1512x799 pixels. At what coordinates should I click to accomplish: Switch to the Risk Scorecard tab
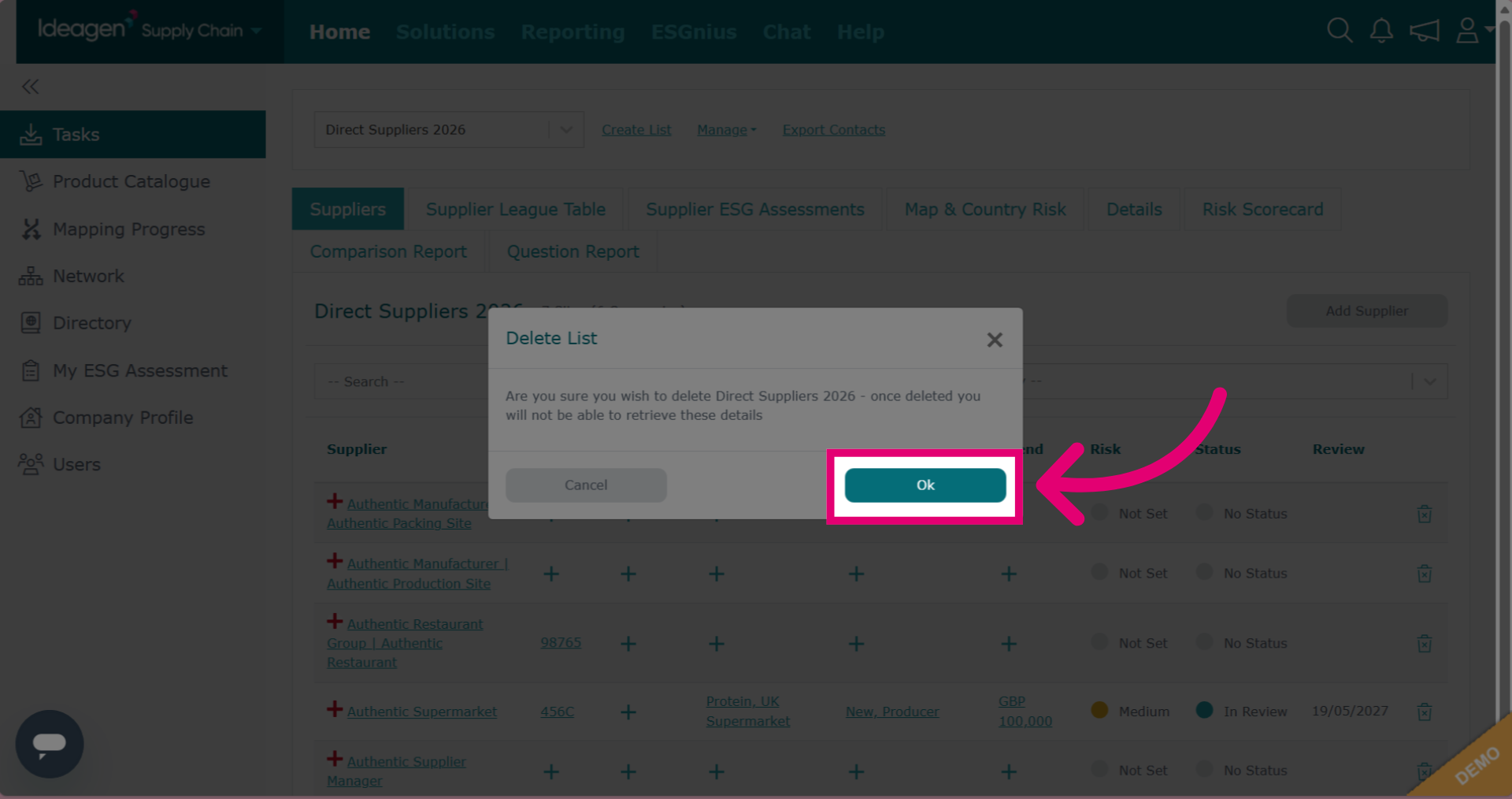tap(1262, 210)
